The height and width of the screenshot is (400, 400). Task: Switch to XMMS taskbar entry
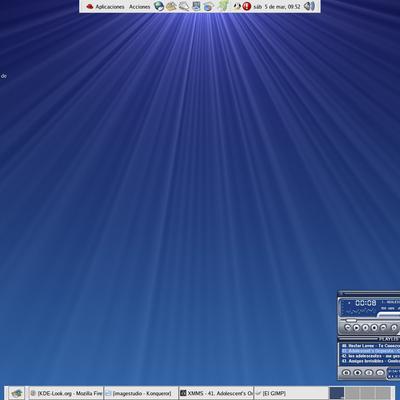[216, 393]
